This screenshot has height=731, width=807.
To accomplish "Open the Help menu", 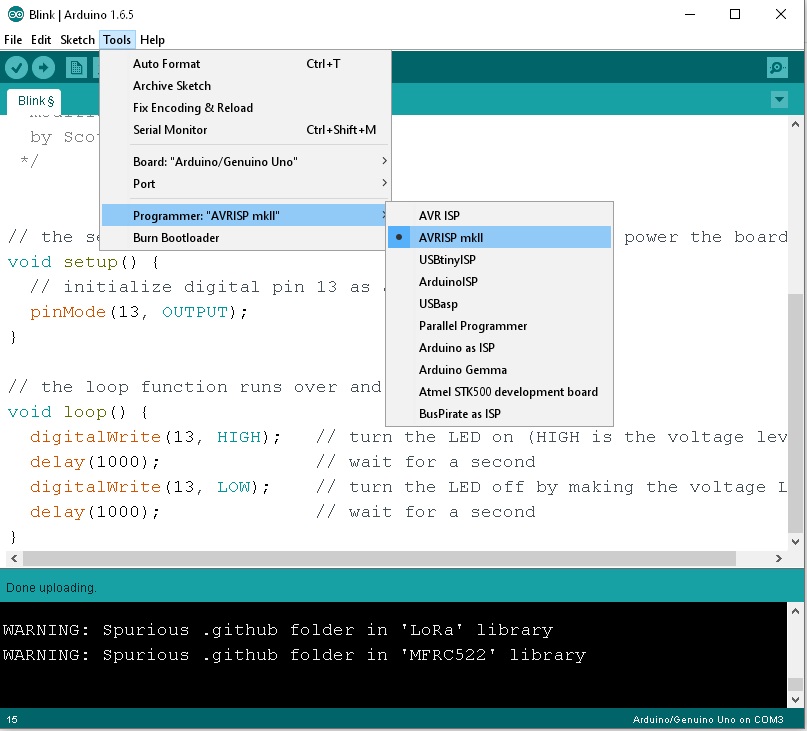I will [x=152, y=40].
